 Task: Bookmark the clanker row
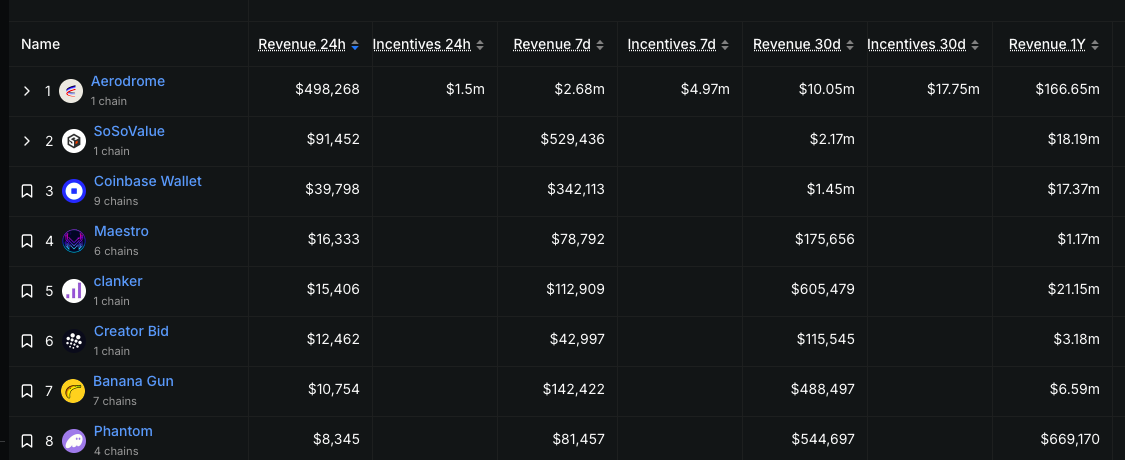(27, 291)
